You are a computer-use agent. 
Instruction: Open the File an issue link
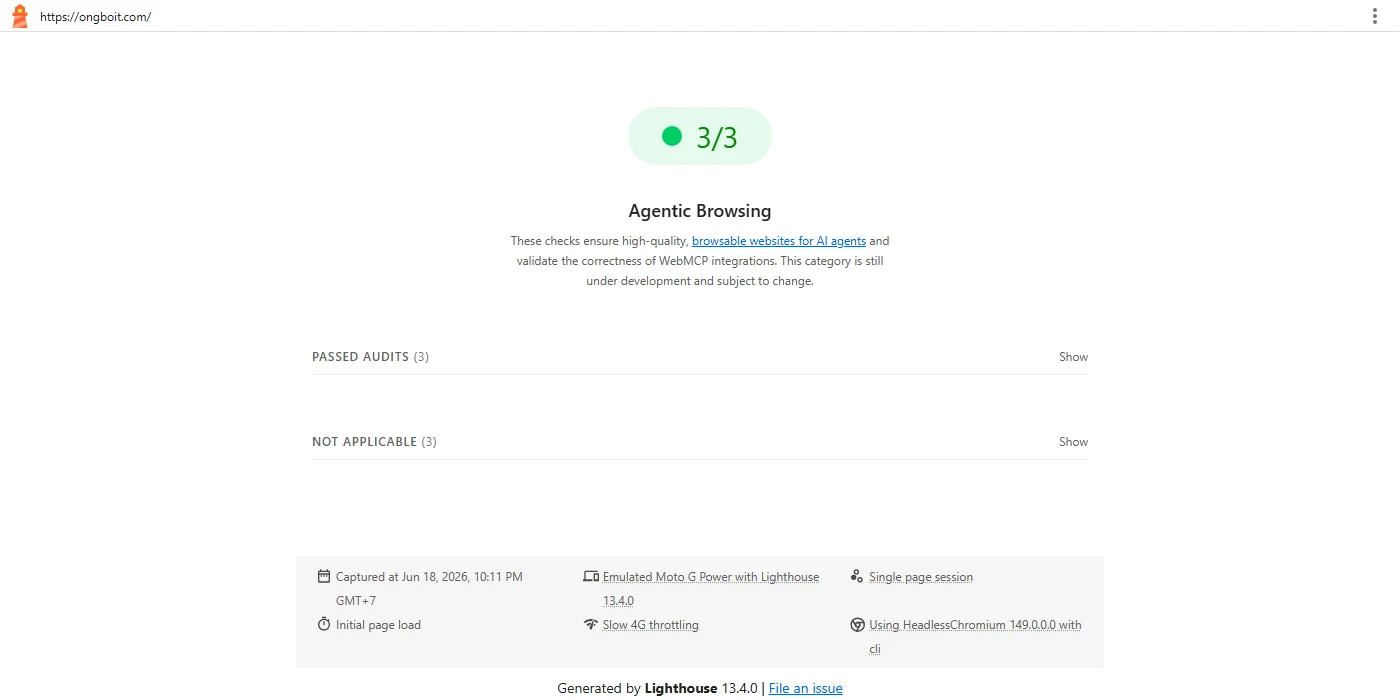805,688
